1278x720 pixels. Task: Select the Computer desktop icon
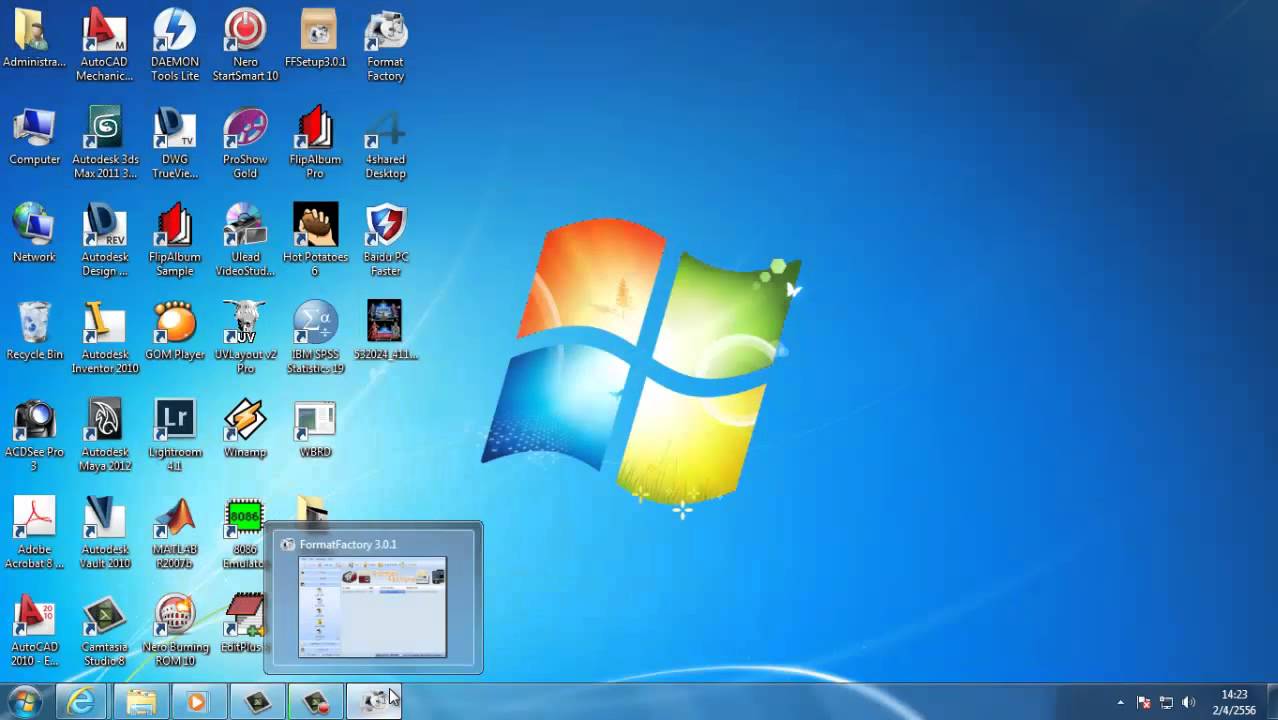pos(34,138)
